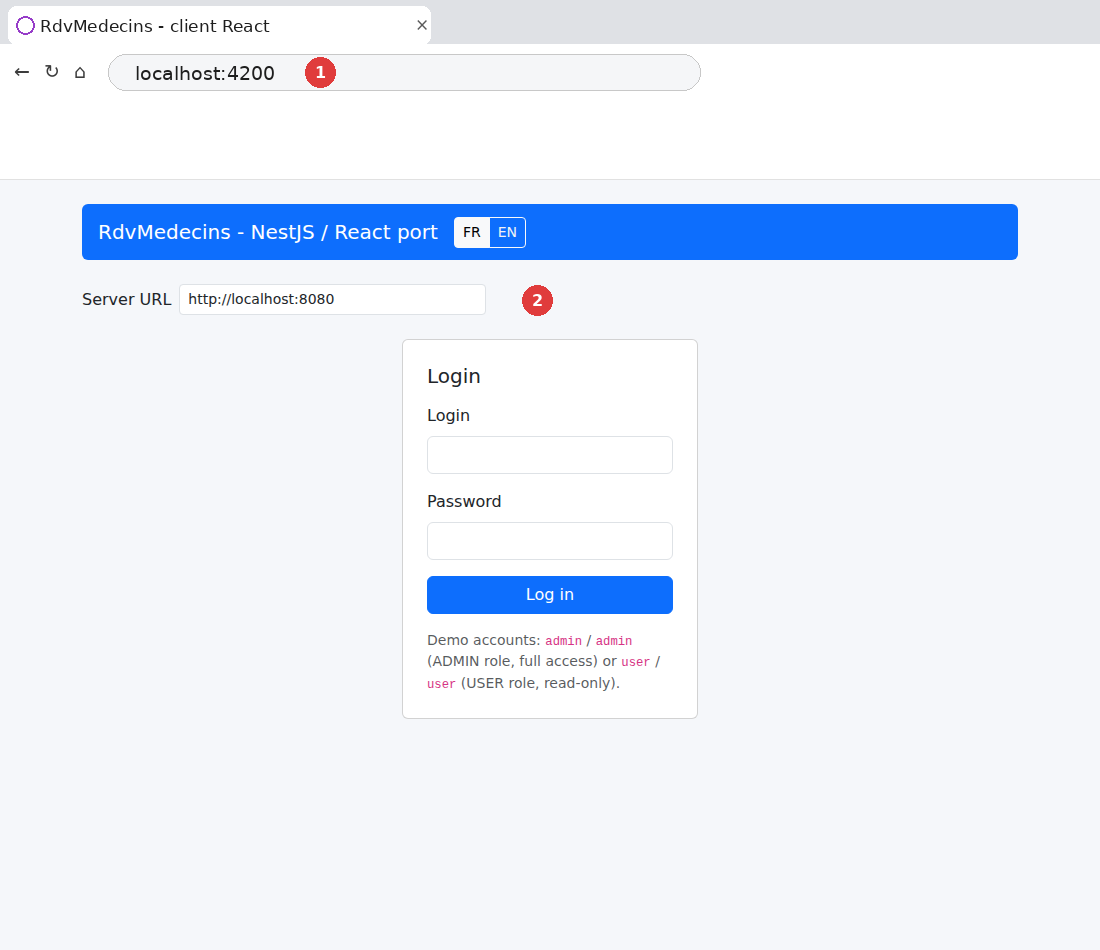Click the RdvMedecins - NestJS / React port title
1100x950 pixels.
coord(268,232)
